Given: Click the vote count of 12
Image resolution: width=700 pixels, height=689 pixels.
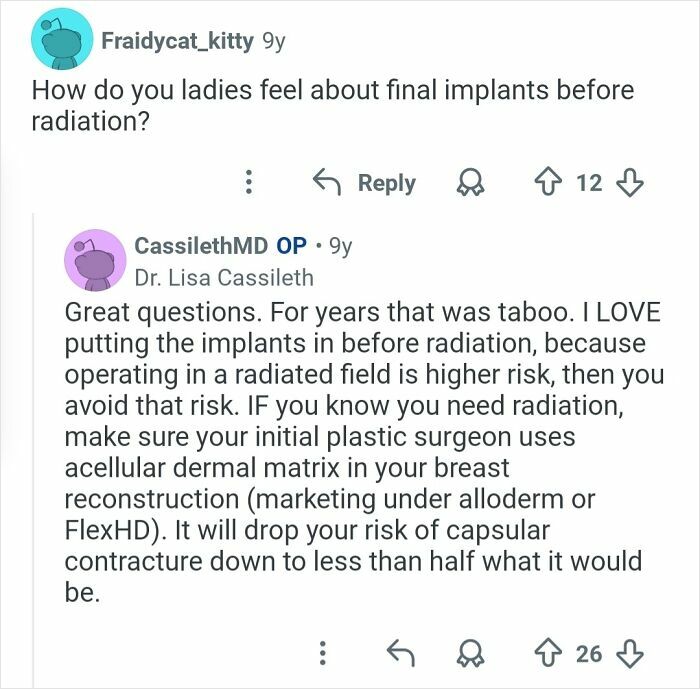Looking at the screenshot, I should 590,183.
